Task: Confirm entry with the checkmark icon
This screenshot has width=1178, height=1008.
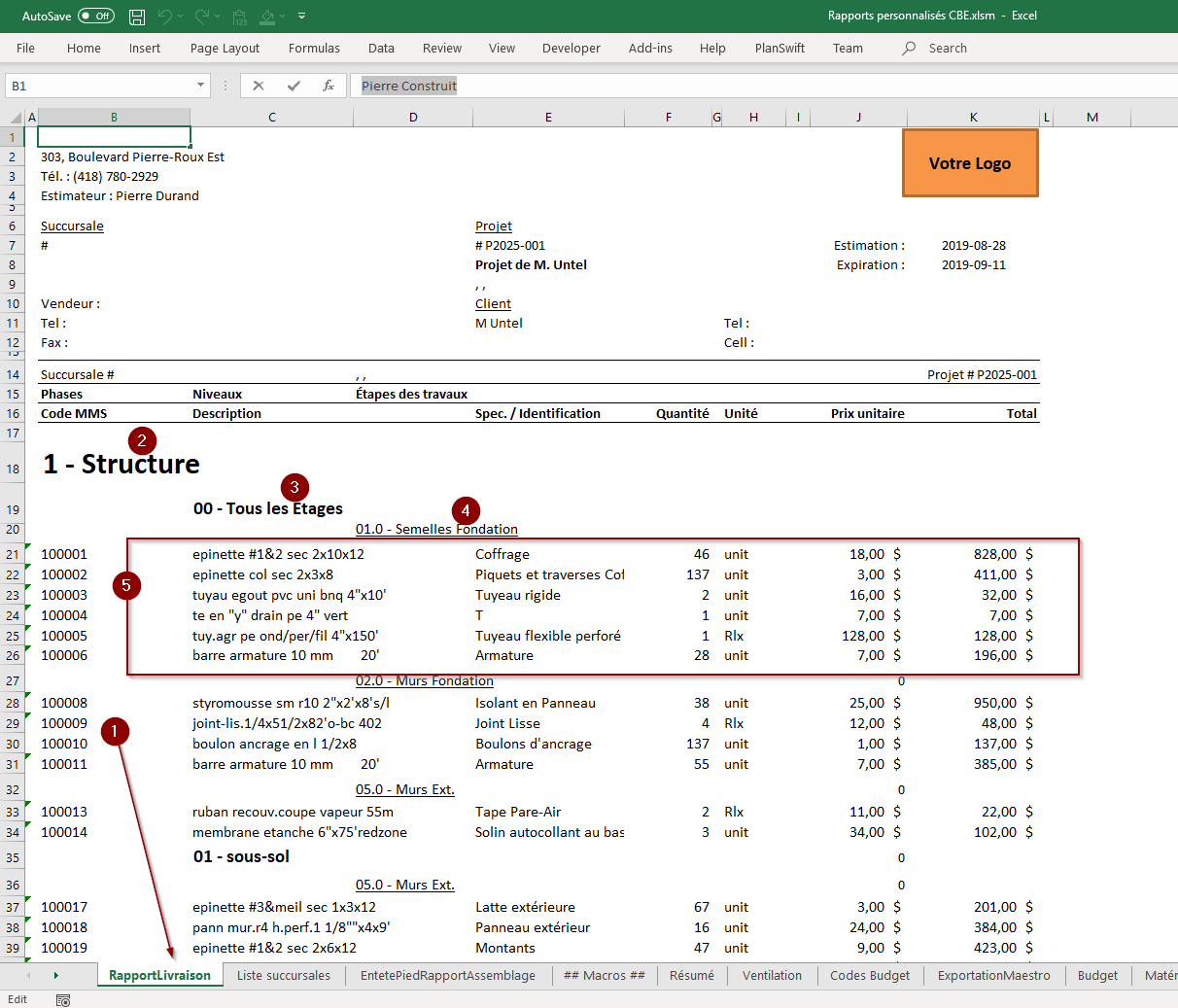Action: pos(294,86)
